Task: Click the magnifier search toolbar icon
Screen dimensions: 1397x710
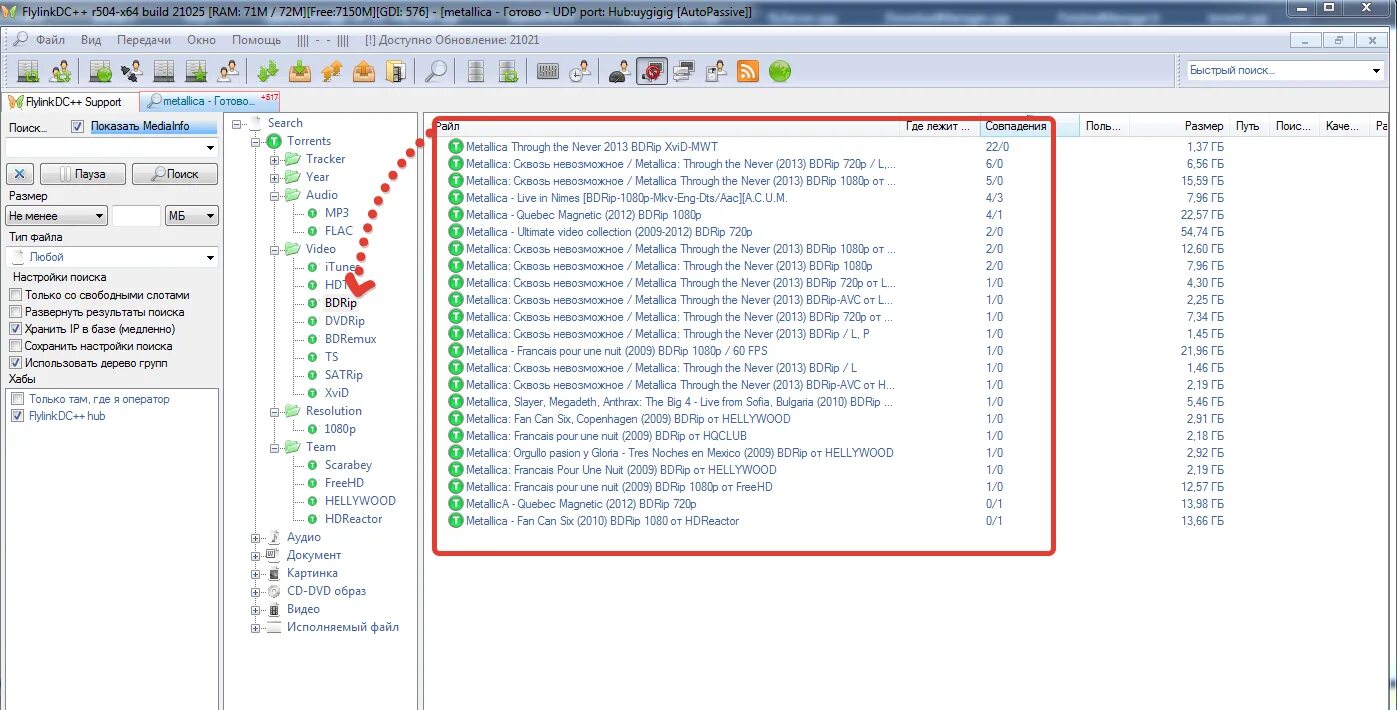Action: 436,71
